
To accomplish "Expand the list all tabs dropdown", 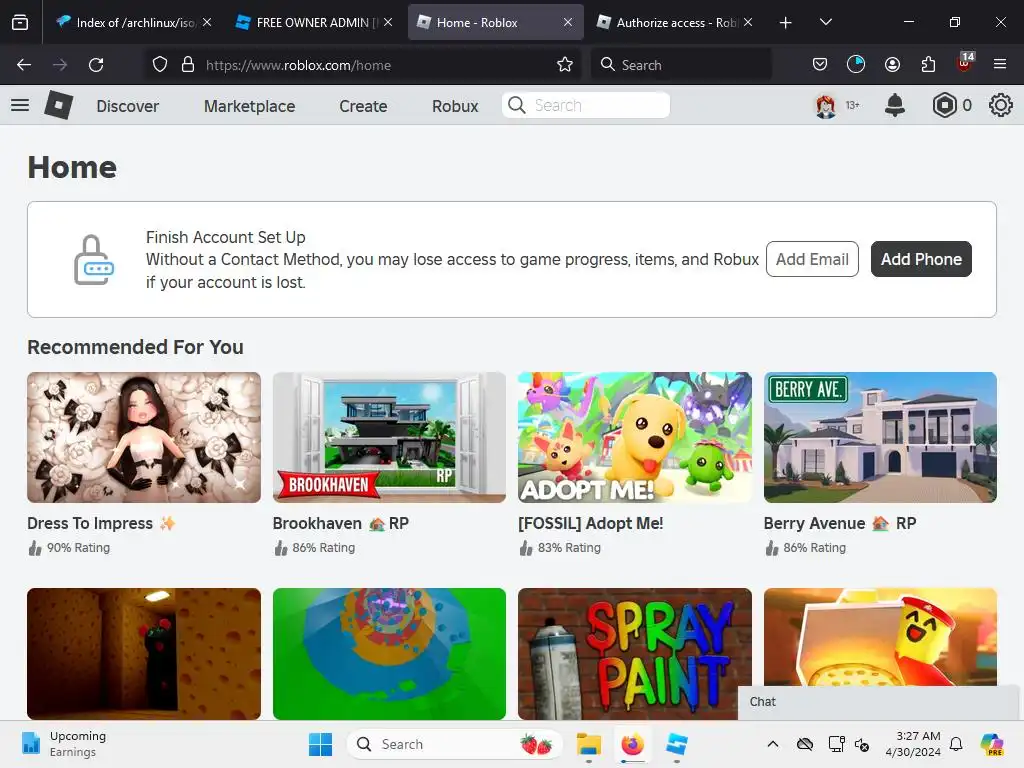I will tap(825, 22).
